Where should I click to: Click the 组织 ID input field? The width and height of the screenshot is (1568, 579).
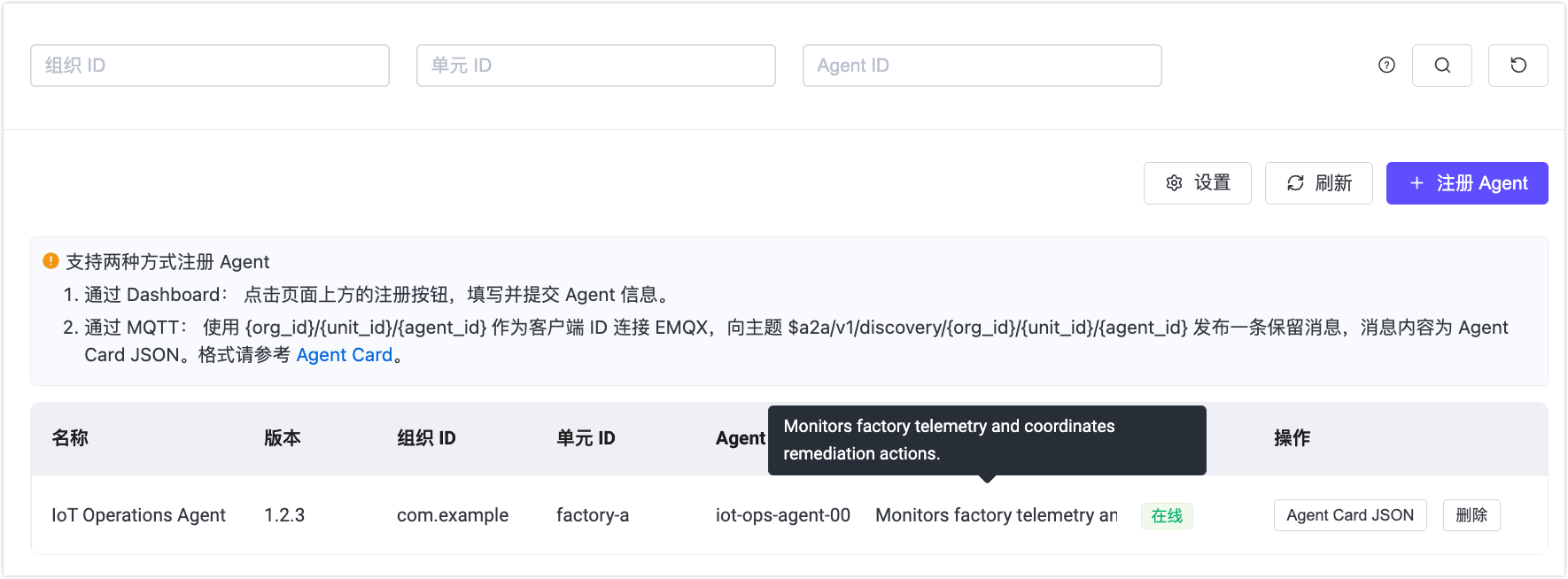click(209, 65)
